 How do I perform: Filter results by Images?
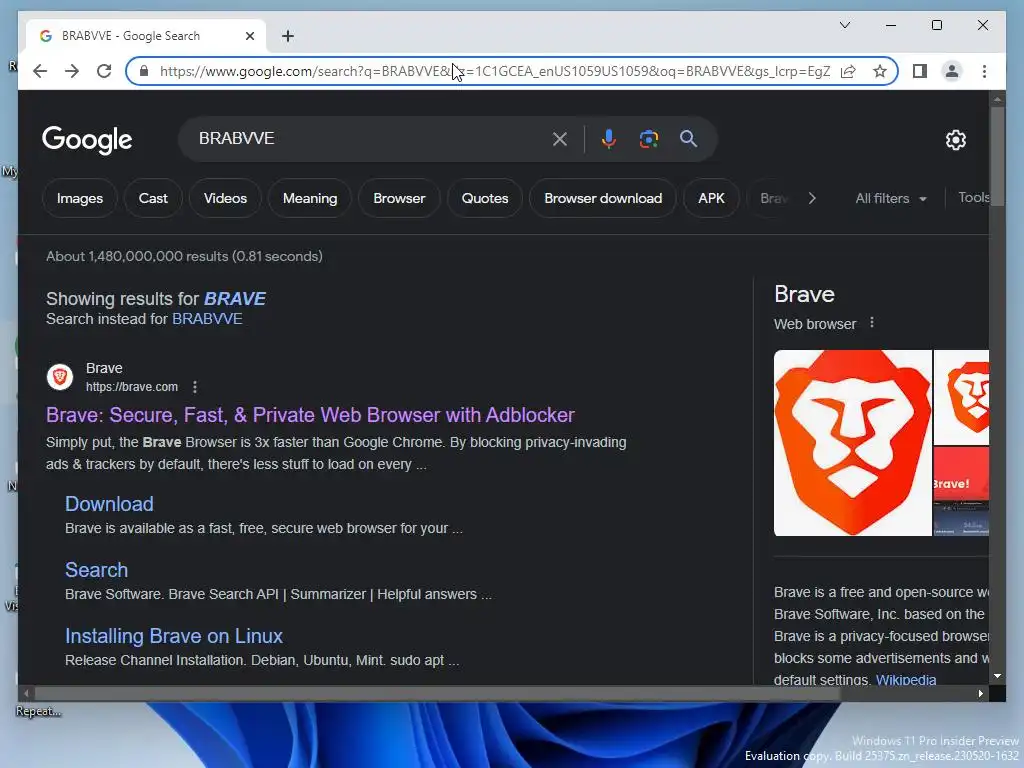coord(80,199)
